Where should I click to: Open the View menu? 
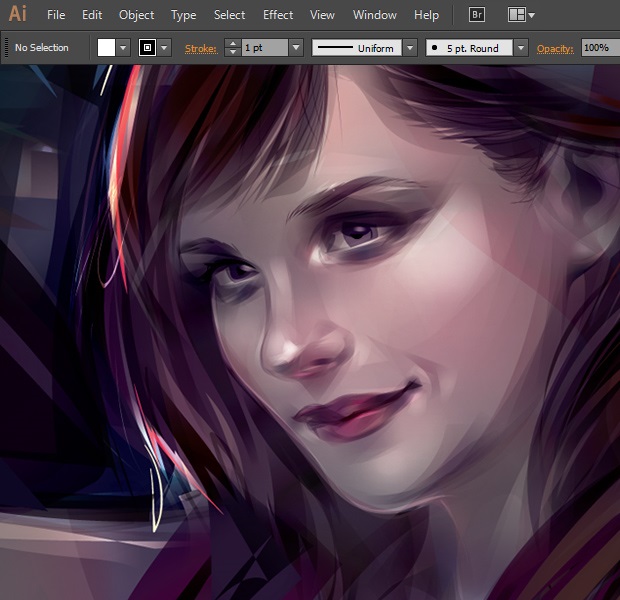coord(322,15)
